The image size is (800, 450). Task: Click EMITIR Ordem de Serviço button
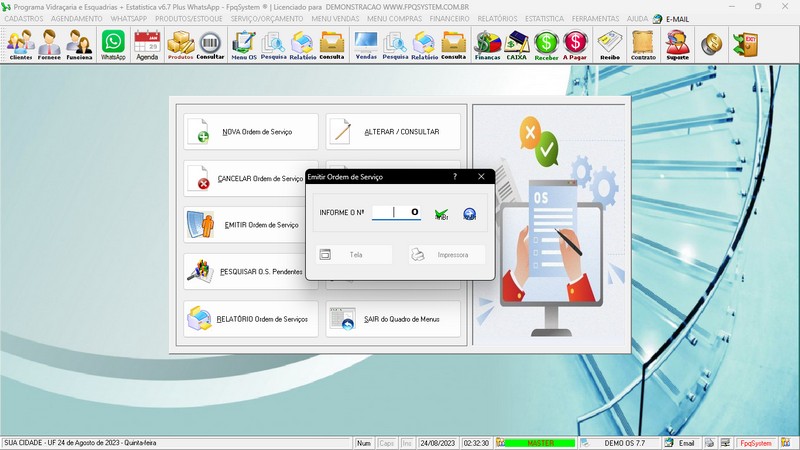(244, 225)
